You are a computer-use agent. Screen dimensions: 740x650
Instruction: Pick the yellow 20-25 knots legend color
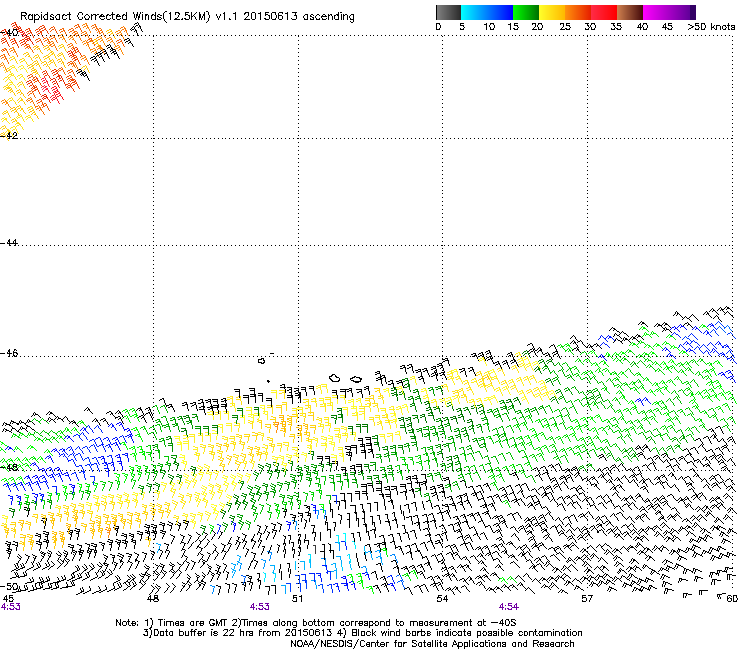(x=552, y=12)
